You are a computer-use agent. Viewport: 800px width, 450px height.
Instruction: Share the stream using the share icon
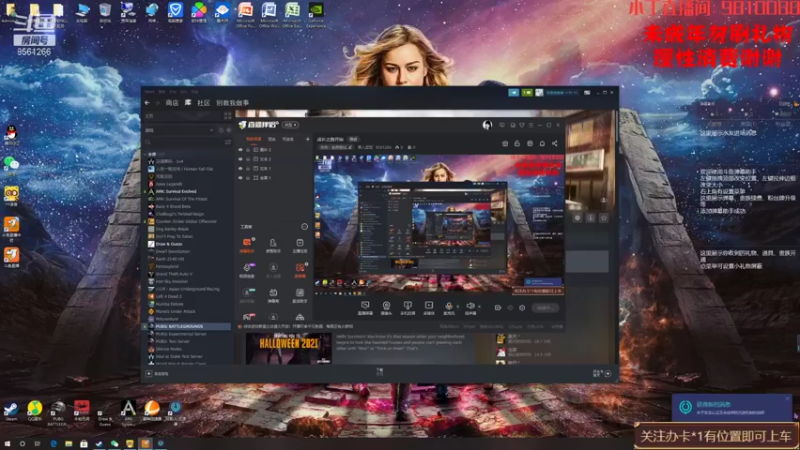[555, 144]
